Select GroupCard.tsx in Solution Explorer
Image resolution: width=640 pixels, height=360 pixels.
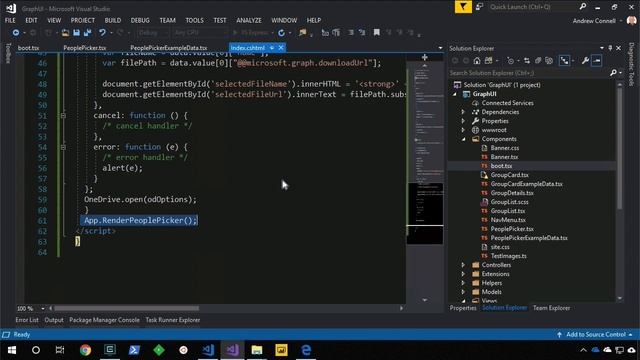tap(509, 175)
